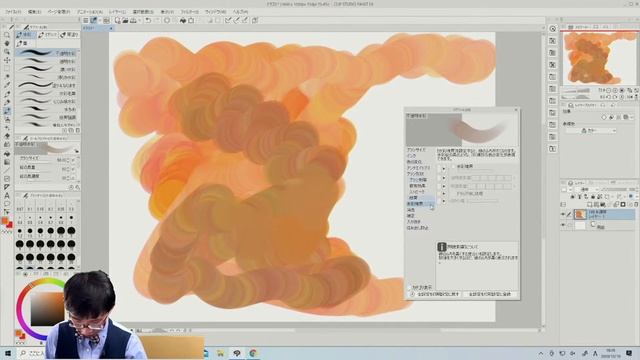This screenshot has width=640, height=360.
Task: Select the Move Layer tool
Action: pos(7,60)
